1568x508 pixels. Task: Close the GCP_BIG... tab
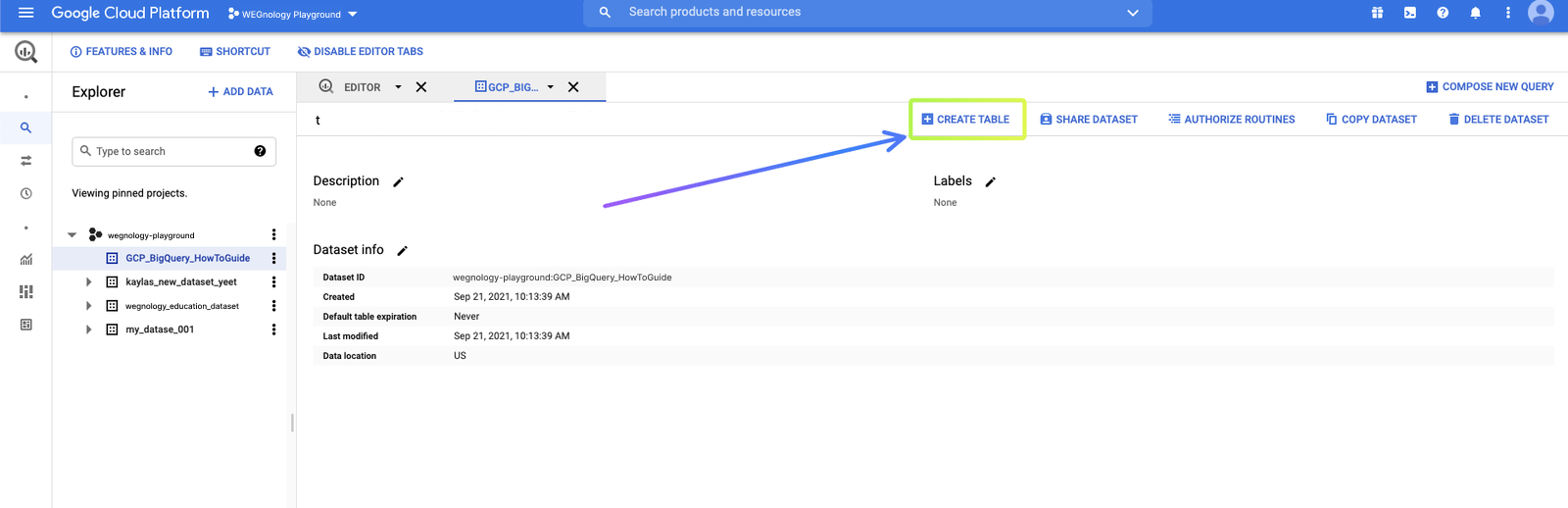coord(573,87)
